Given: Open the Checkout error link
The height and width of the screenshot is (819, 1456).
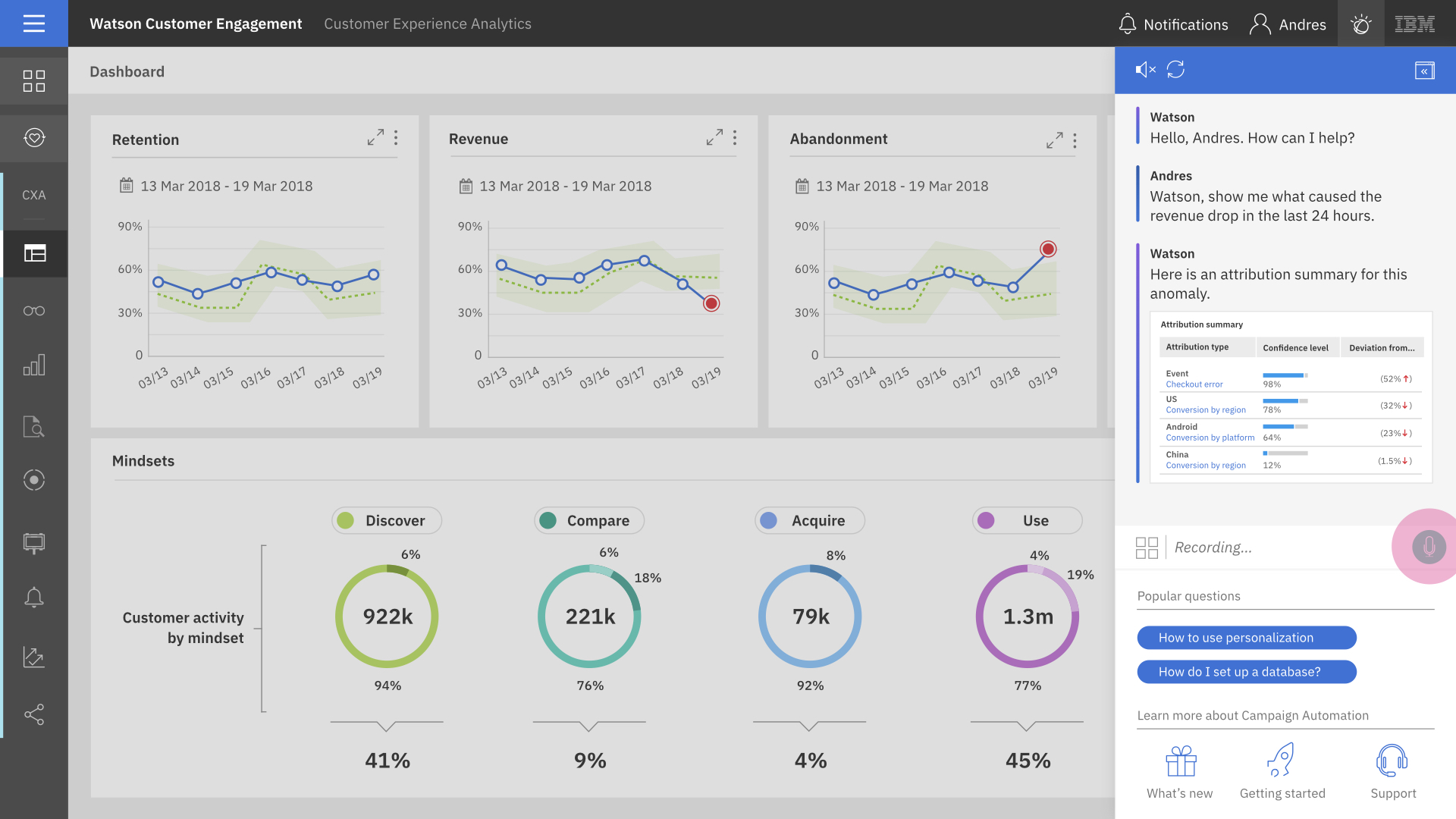Looking at the screenshot, I should [x=1194, y=384].
